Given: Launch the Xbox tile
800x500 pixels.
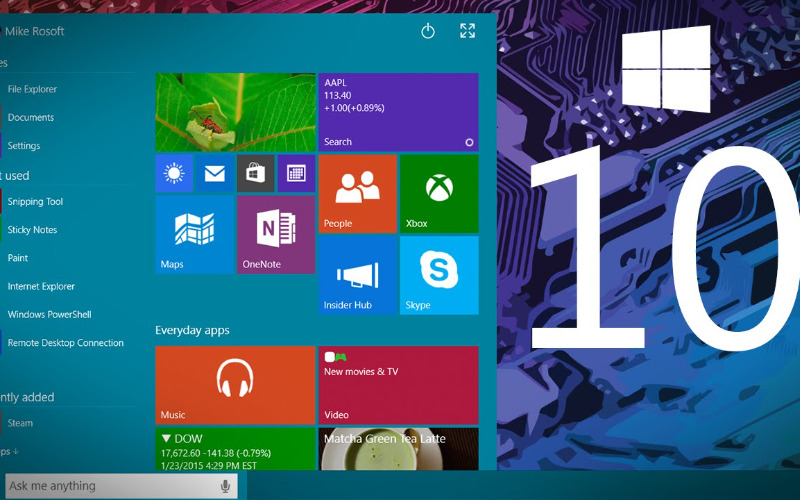Looking at the screenshot, I should pyautogui.click(x=439, y=194).
